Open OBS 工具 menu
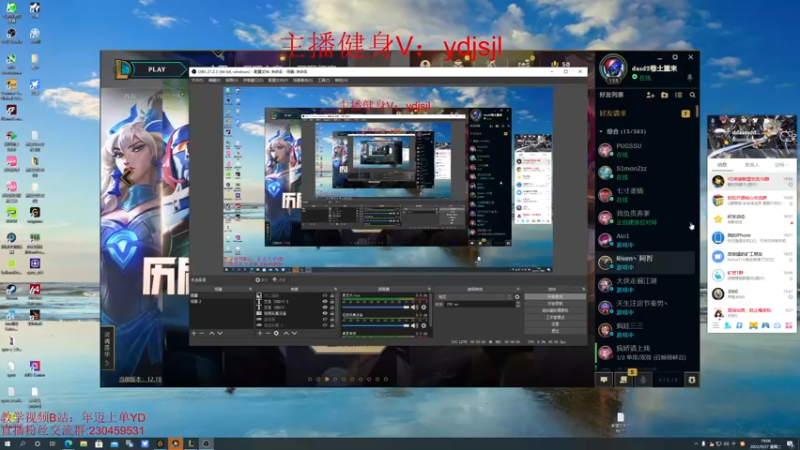Viewport: 800px width, 450px height. (324, 80)
